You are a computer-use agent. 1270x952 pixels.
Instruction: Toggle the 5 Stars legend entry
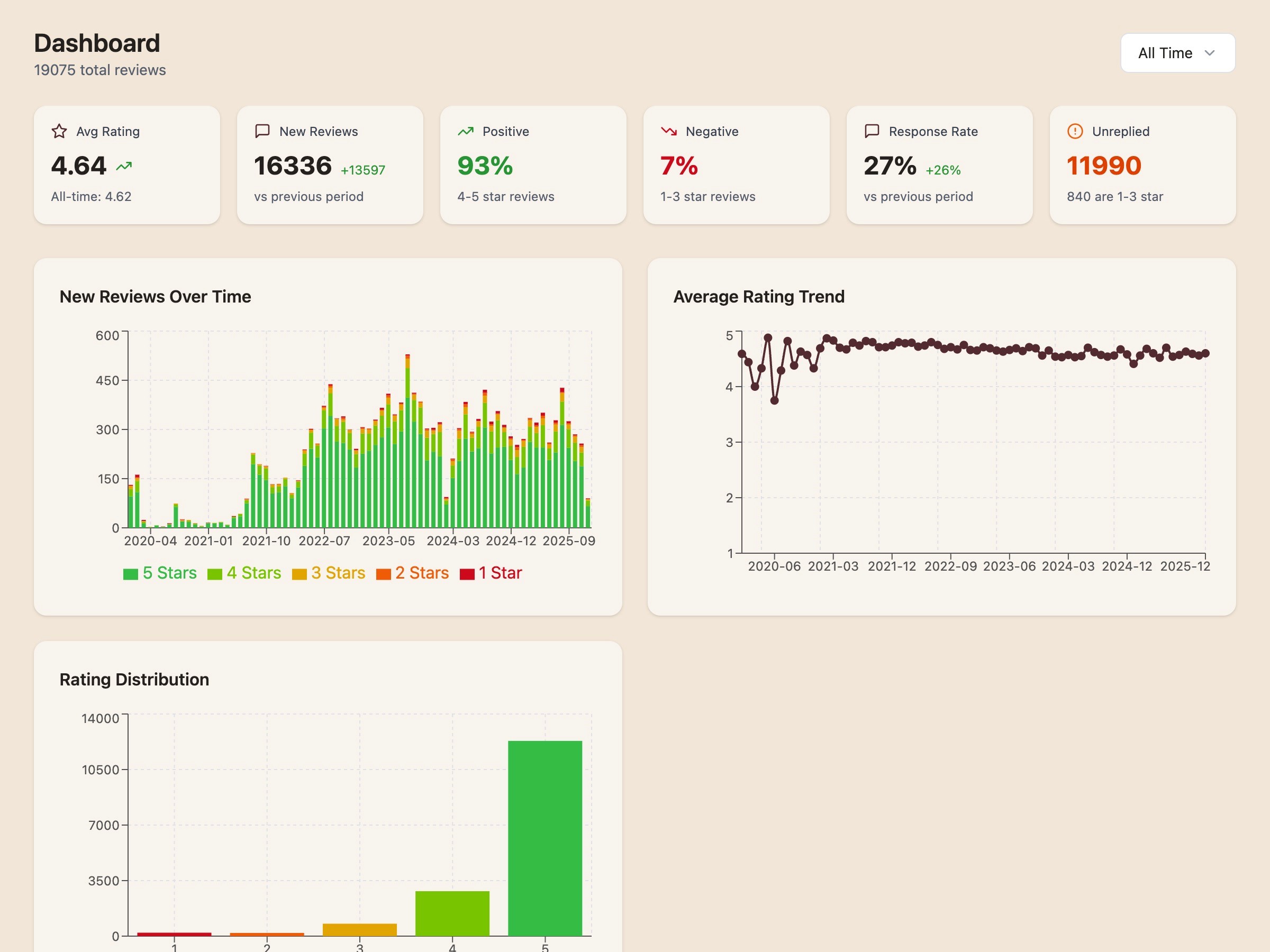pos(160,573)
